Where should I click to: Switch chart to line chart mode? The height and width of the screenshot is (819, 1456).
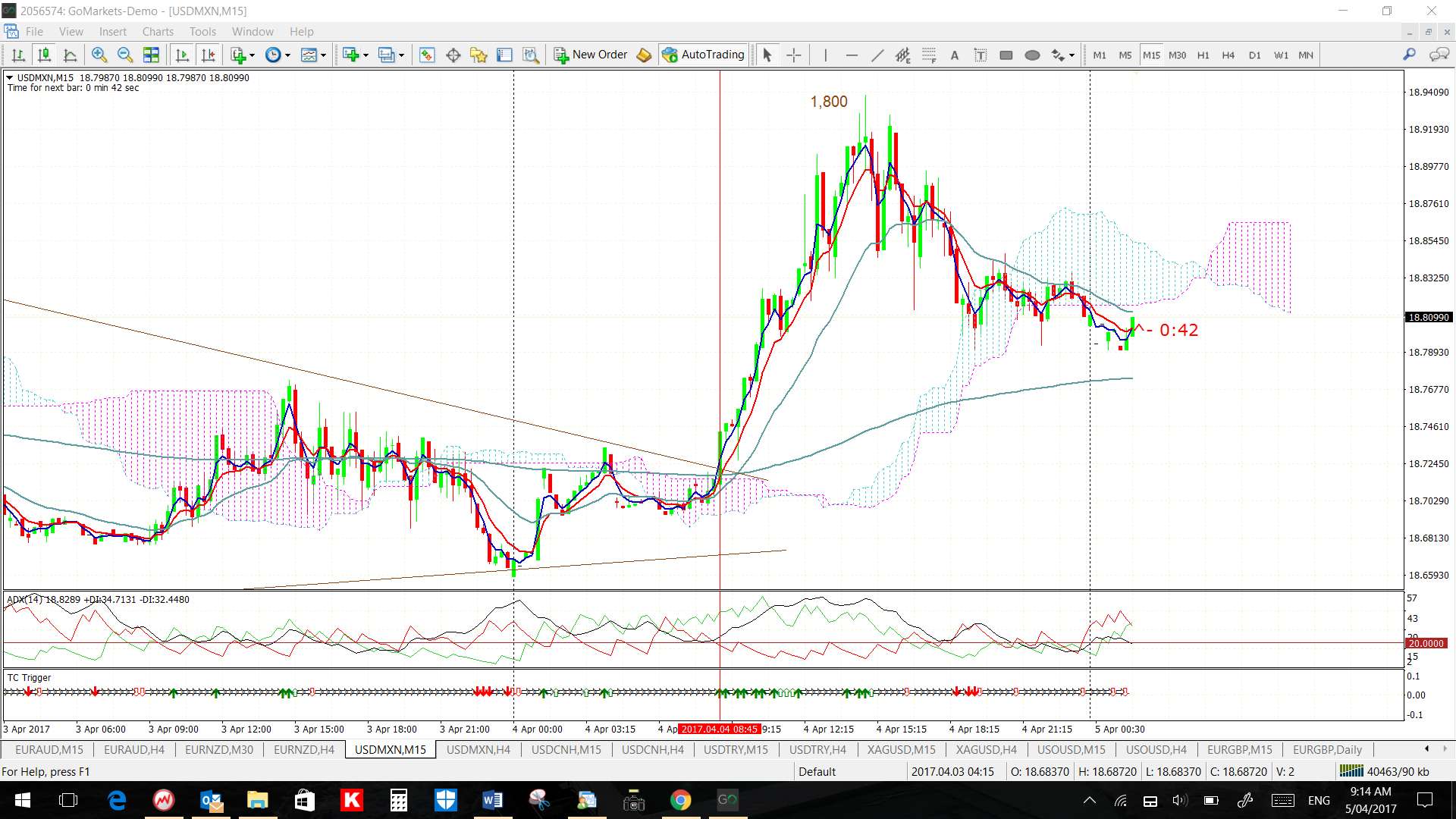pyautogui.click(x=70, y=55)
